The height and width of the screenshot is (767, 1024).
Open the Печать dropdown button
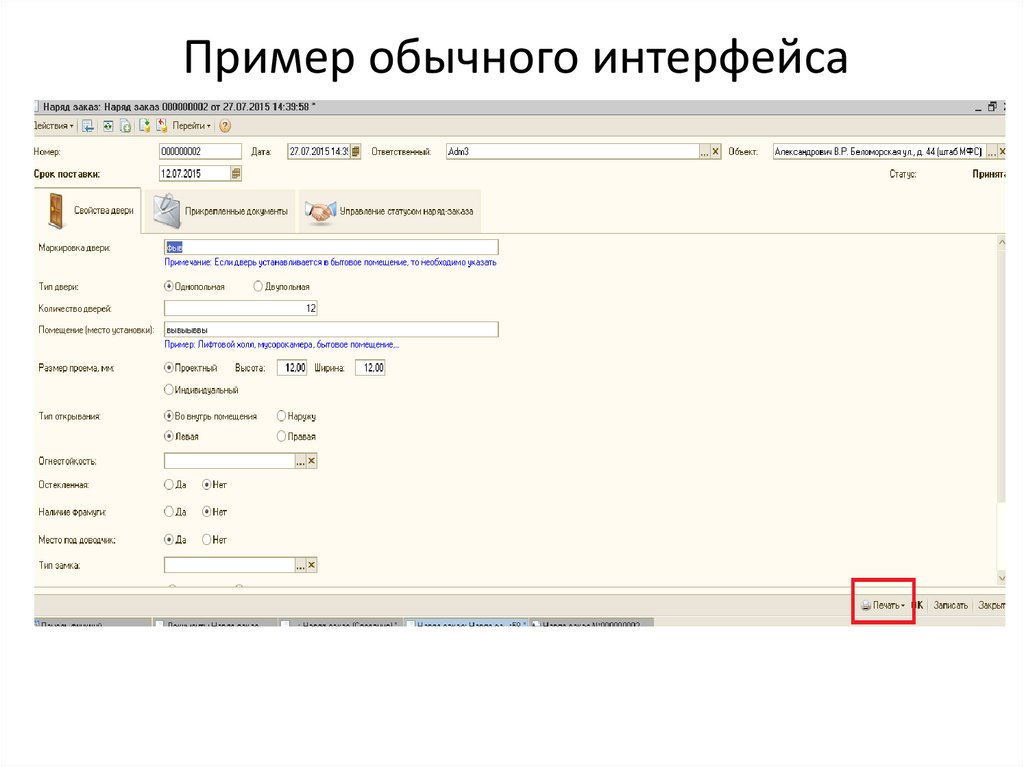[x=883, y=605]
